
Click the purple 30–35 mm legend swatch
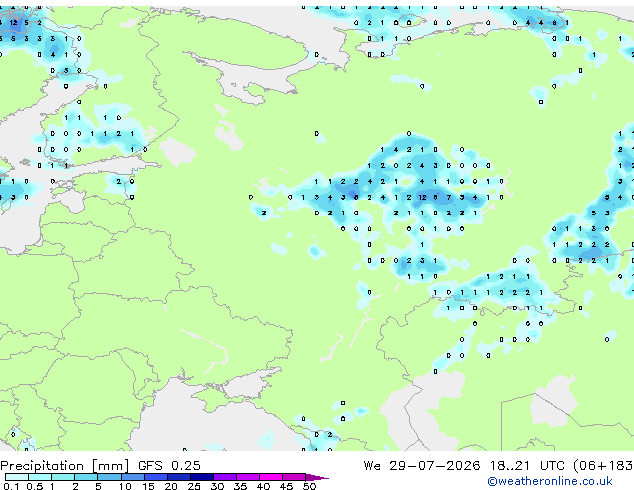(224, 477)
